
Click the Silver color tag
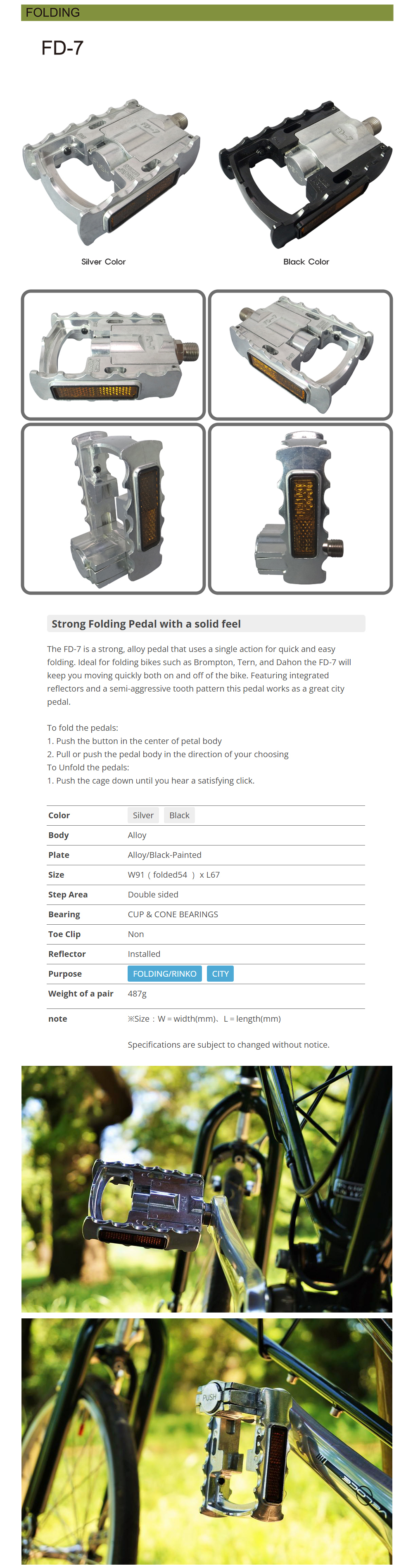(143, 815)
